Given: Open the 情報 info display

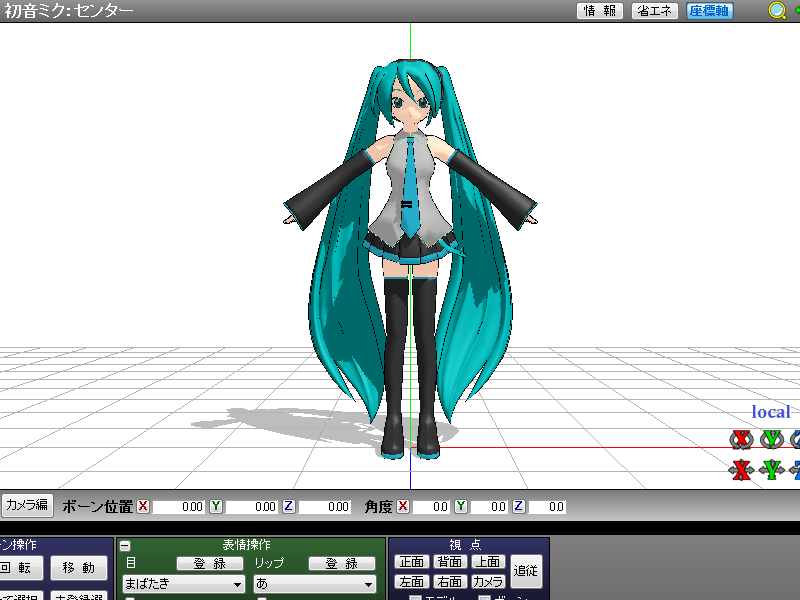Looking at the screenshot, I should click(599, 11).
